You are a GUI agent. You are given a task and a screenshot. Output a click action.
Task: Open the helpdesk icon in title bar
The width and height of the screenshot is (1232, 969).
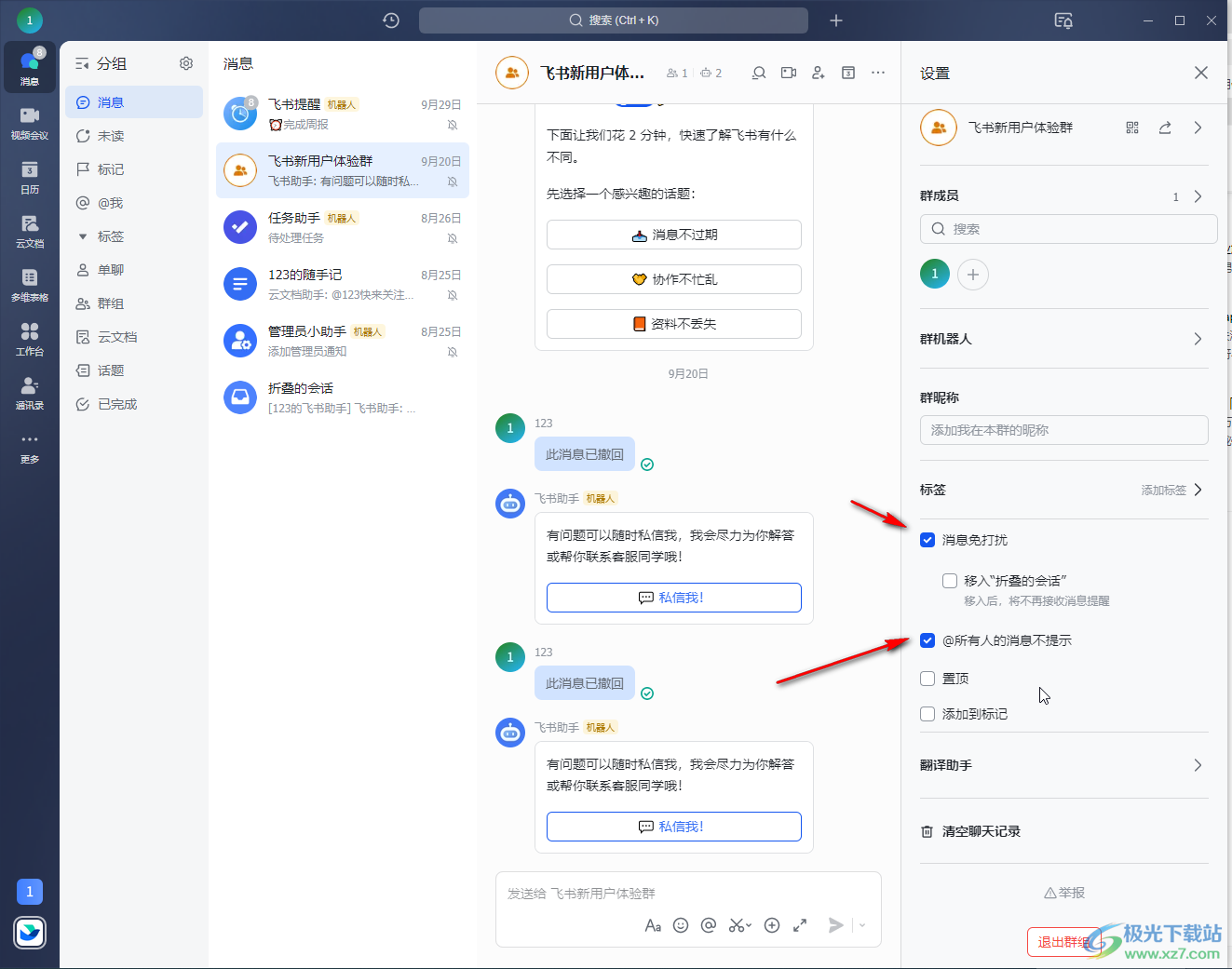(1063, 20)
